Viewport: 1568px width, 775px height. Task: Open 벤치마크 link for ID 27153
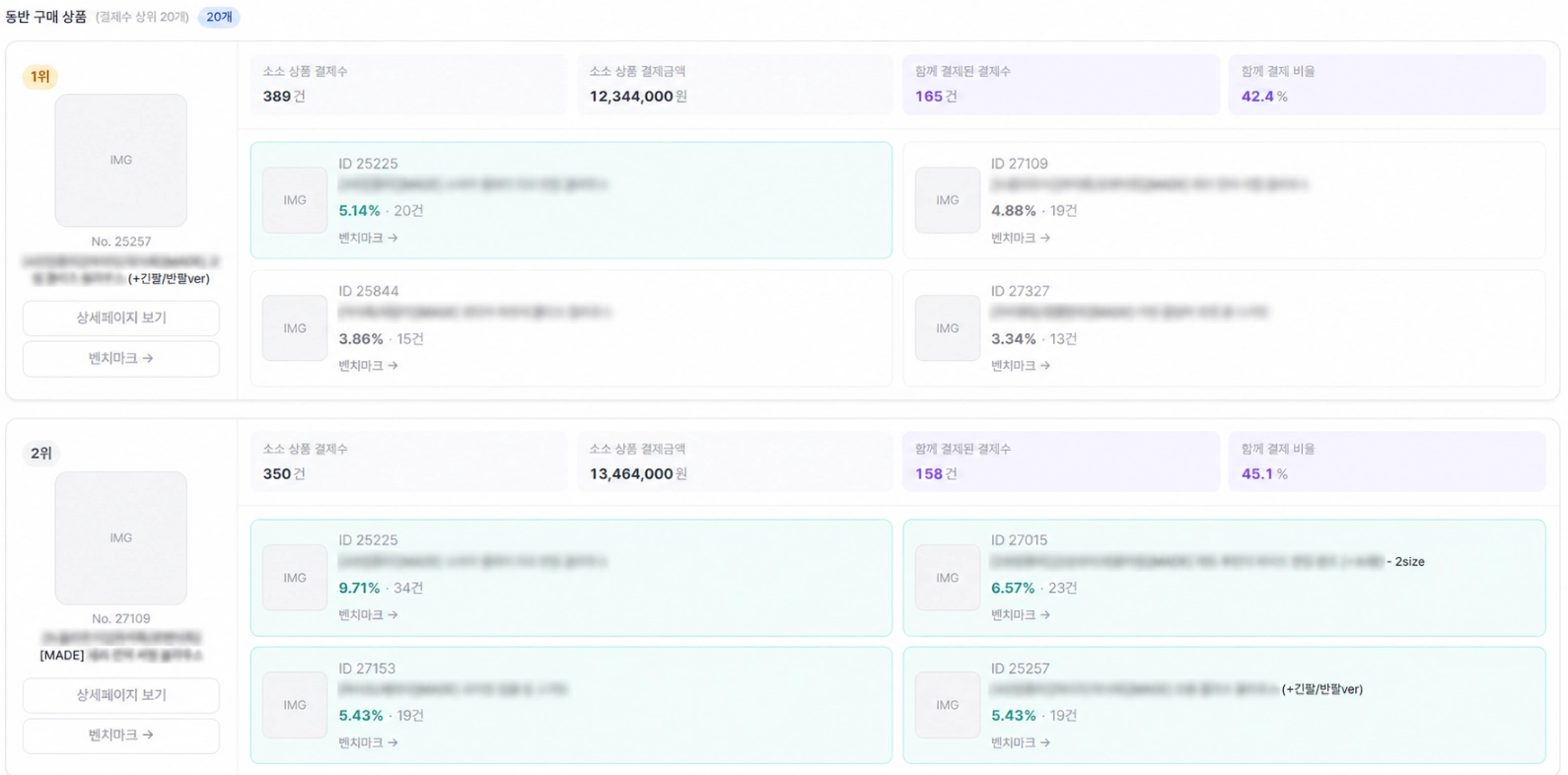[x=368, y=742]
